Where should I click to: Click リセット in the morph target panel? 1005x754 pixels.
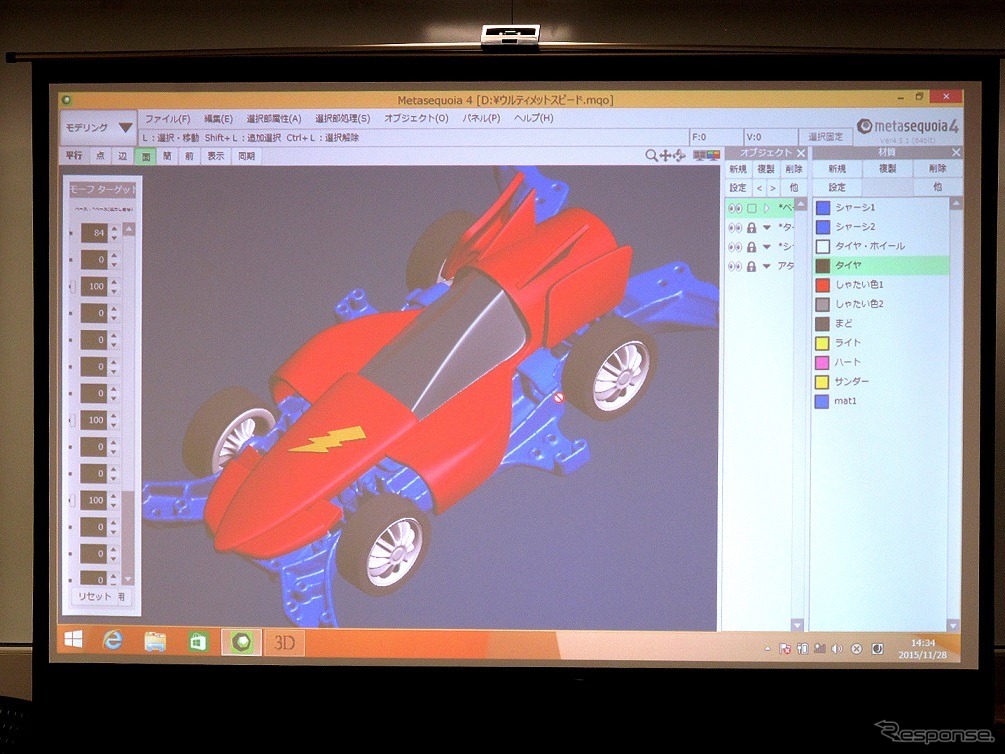pos(95,596)
